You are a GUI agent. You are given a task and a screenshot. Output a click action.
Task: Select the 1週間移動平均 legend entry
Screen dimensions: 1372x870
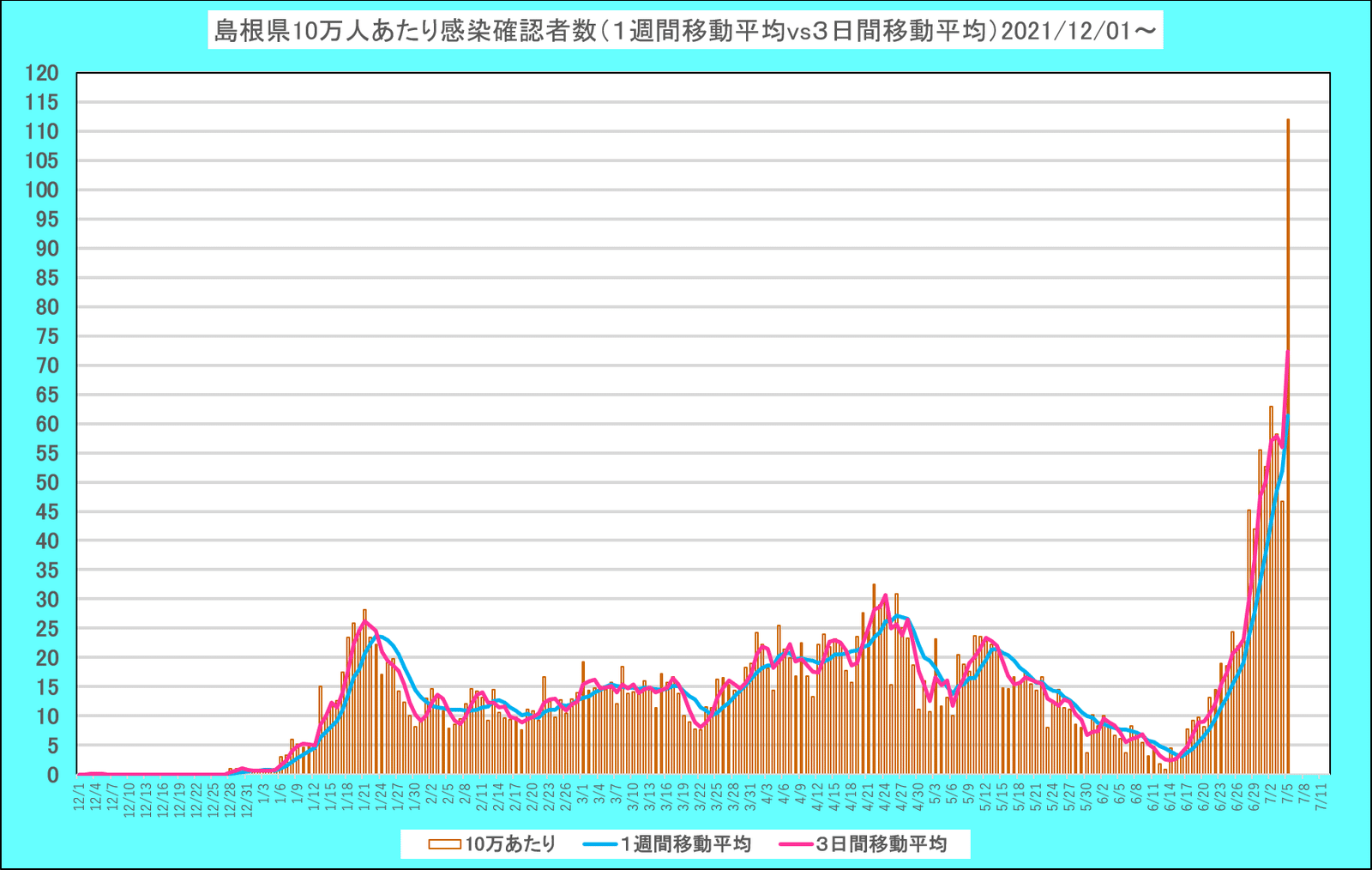pyautogui.click(x=666, y=844)
